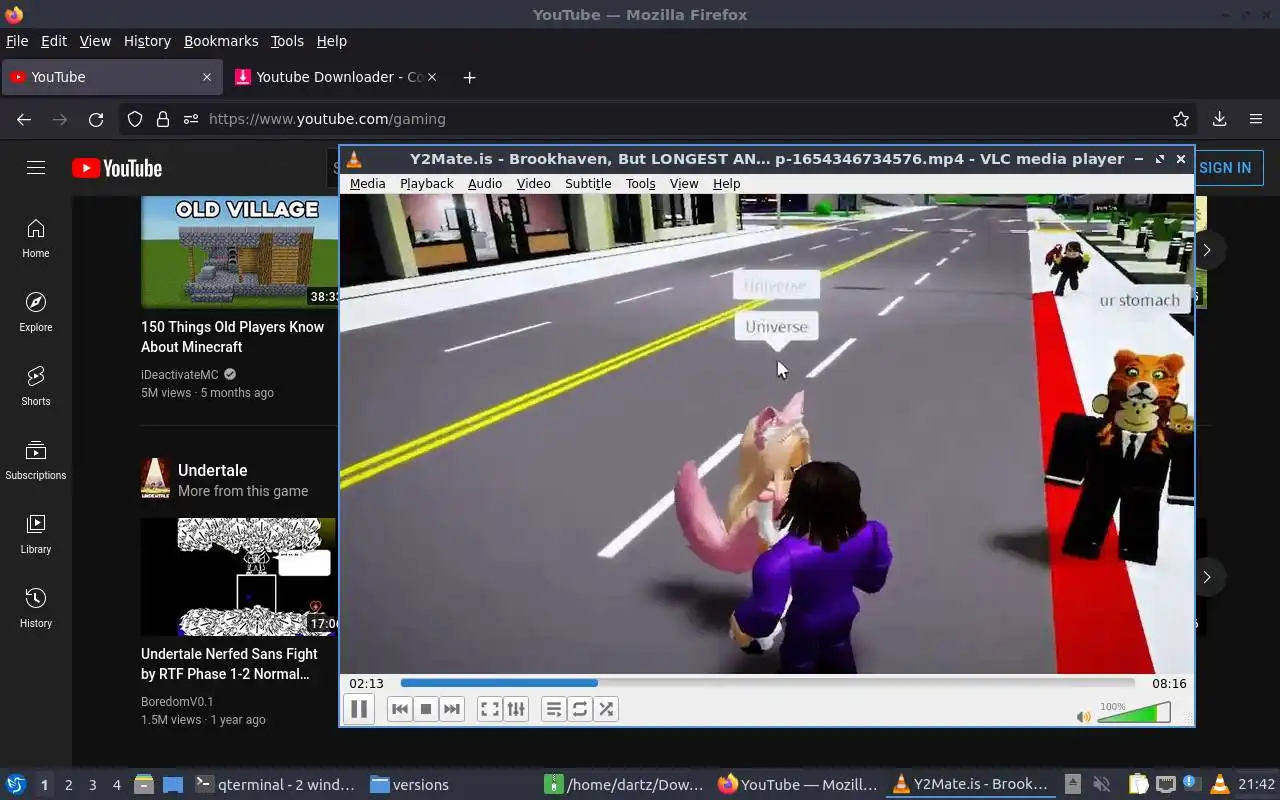Open the tracking protection shield icon
The width and height of the screenshot is (1280, 800).
pyautogui.click(x=135, y=119)
